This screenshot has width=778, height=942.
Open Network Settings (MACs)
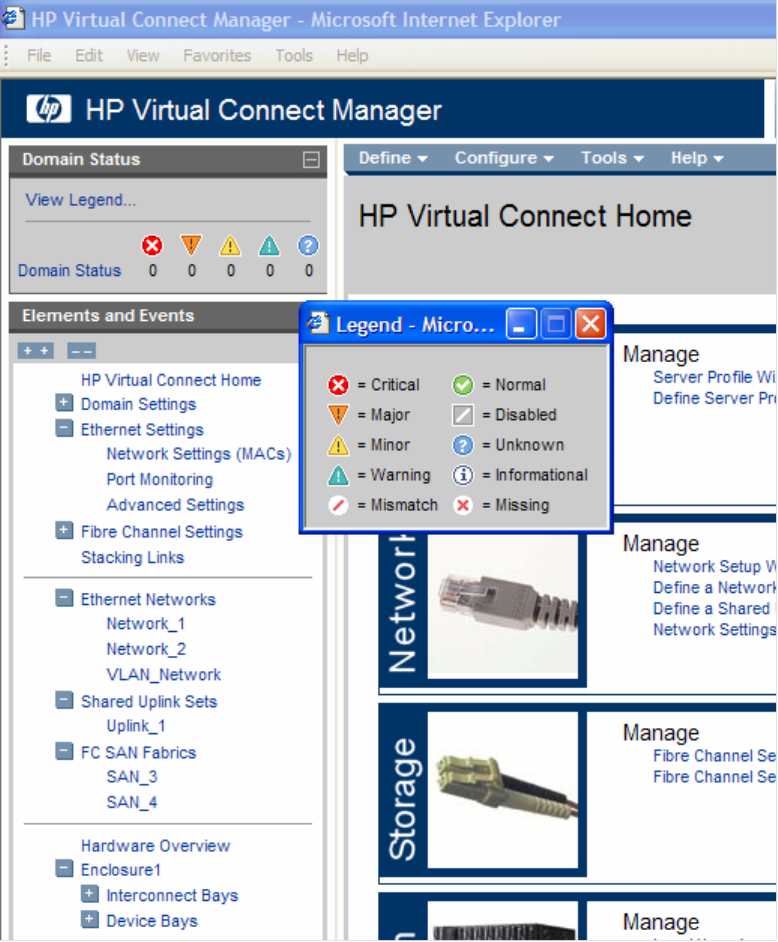pyautogui.click(x=199, y=454)
